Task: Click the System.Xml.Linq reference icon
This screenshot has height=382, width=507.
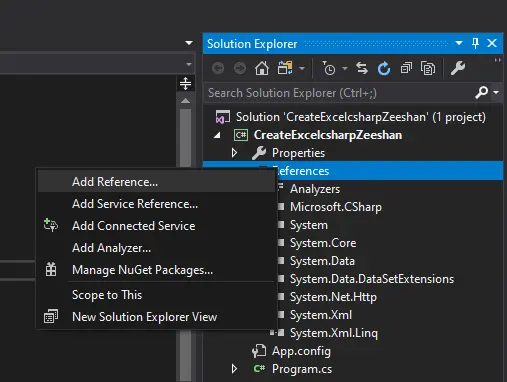Action: (x=278, y=333)
